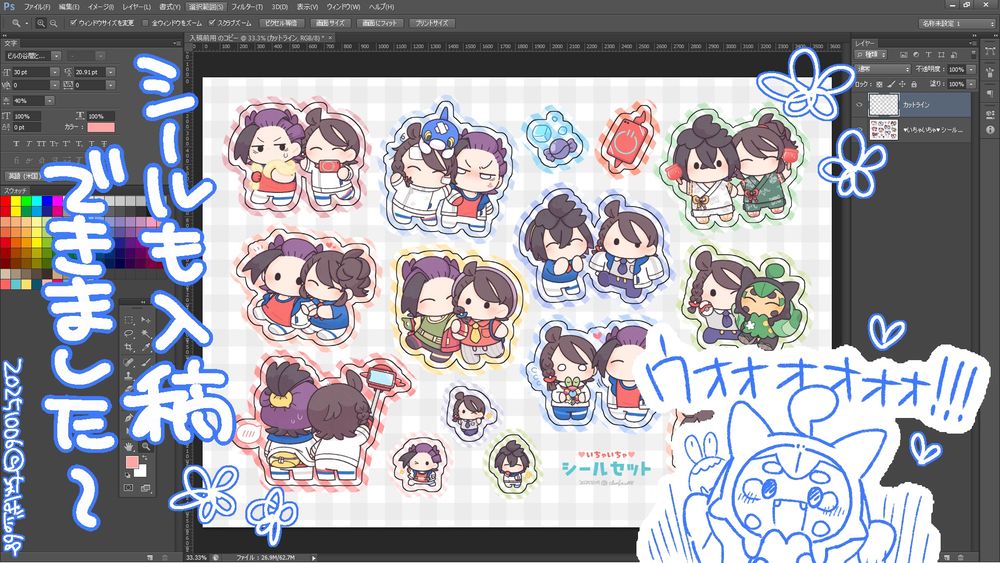Click the プリントサイズ button
The width and height of the screenshot is (1000, 563).
[x=432, y=23]
